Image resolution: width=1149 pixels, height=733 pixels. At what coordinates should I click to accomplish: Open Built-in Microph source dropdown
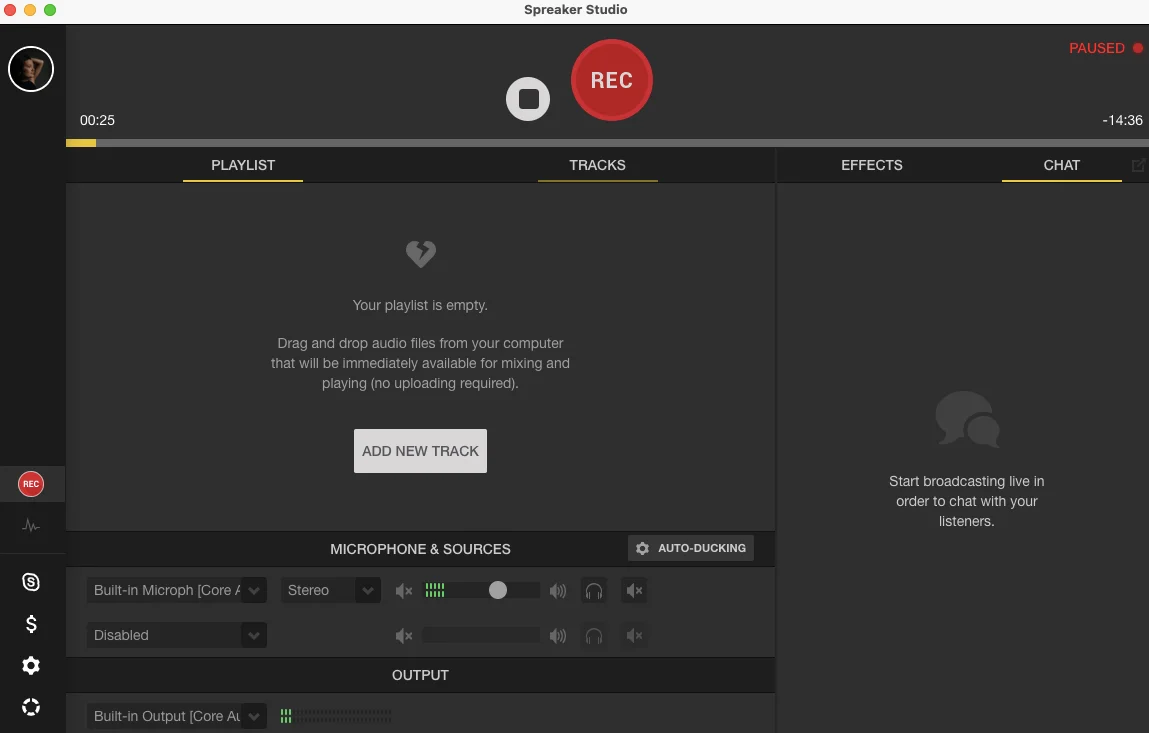click(177, 590)
